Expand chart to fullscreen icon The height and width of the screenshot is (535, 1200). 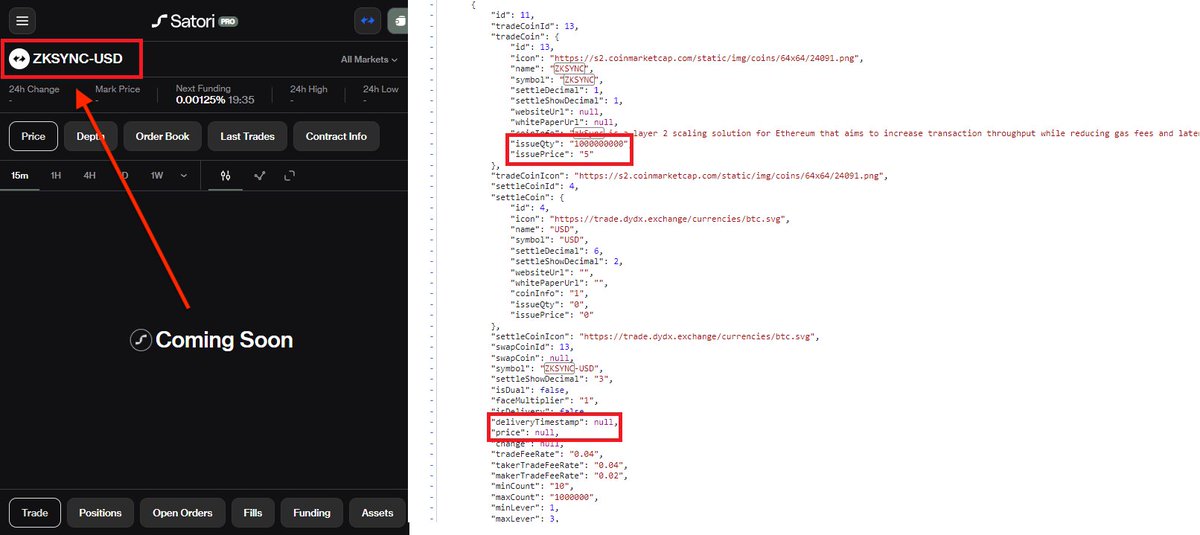coord(290,175)
